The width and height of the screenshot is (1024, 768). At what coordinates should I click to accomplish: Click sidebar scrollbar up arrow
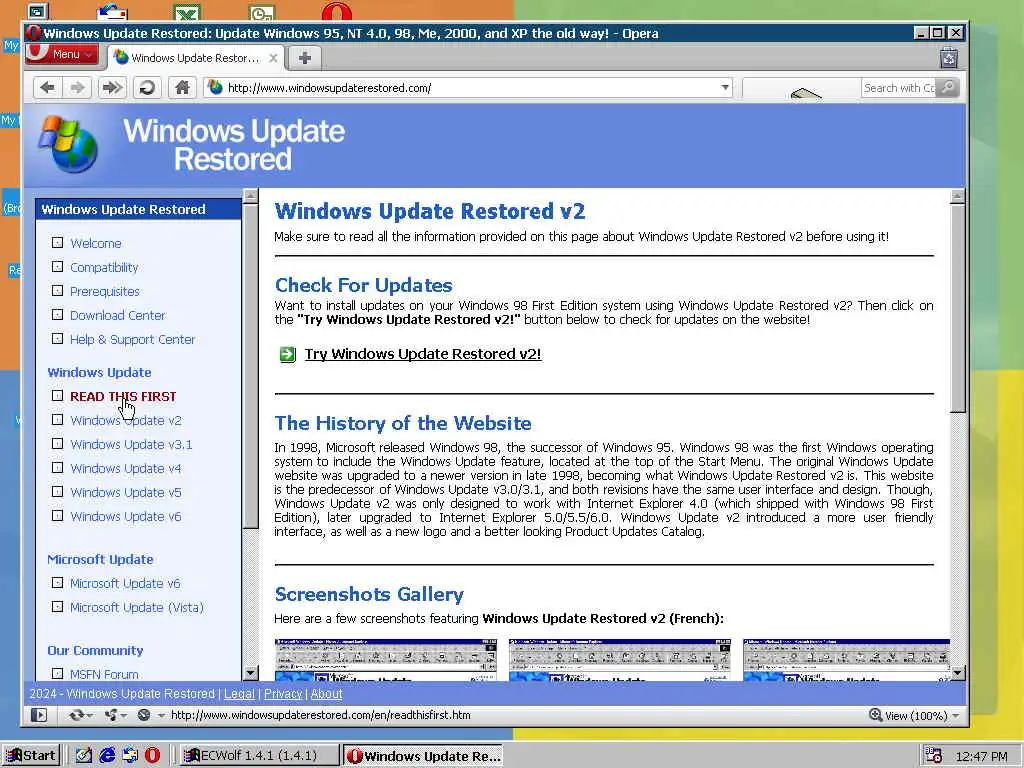[x=251, y=195]
